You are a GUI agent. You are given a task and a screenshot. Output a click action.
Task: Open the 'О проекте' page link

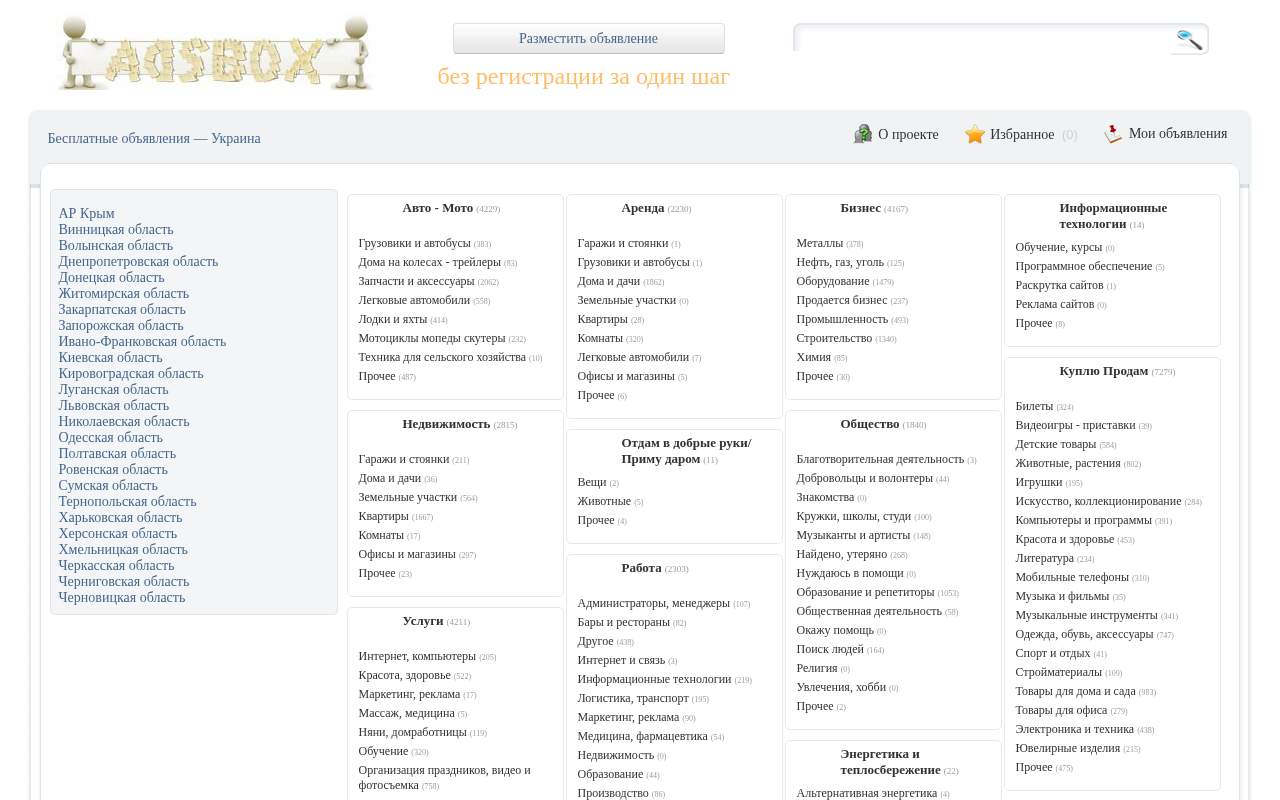(x=908, y=134)
